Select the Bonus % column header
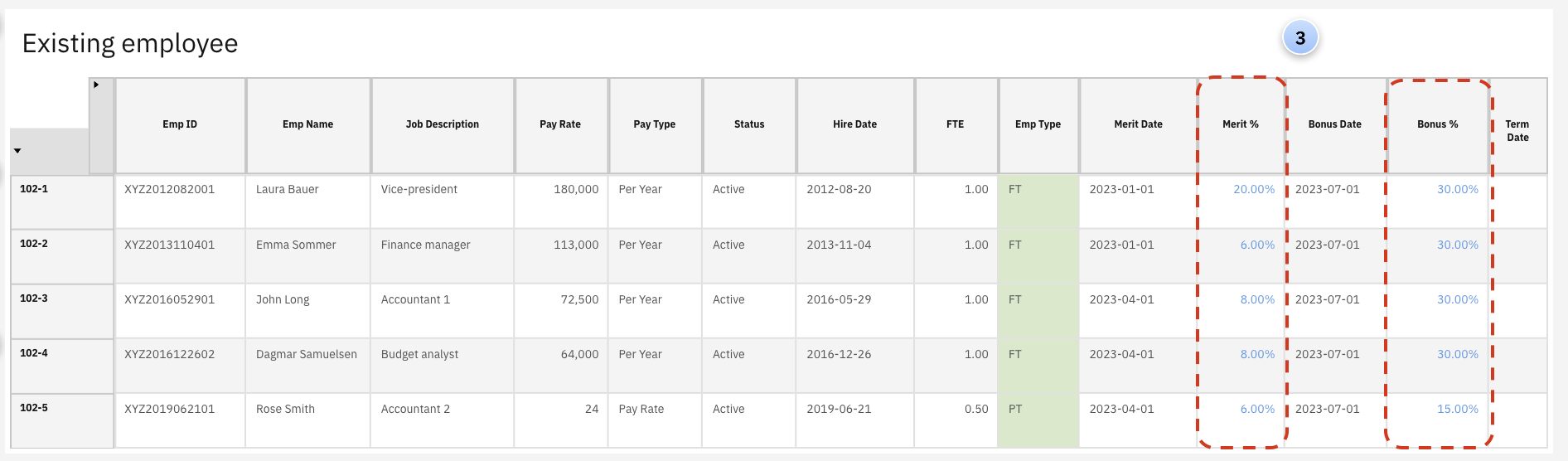This screenshot has height=461, width=1568. point(1436,124)
